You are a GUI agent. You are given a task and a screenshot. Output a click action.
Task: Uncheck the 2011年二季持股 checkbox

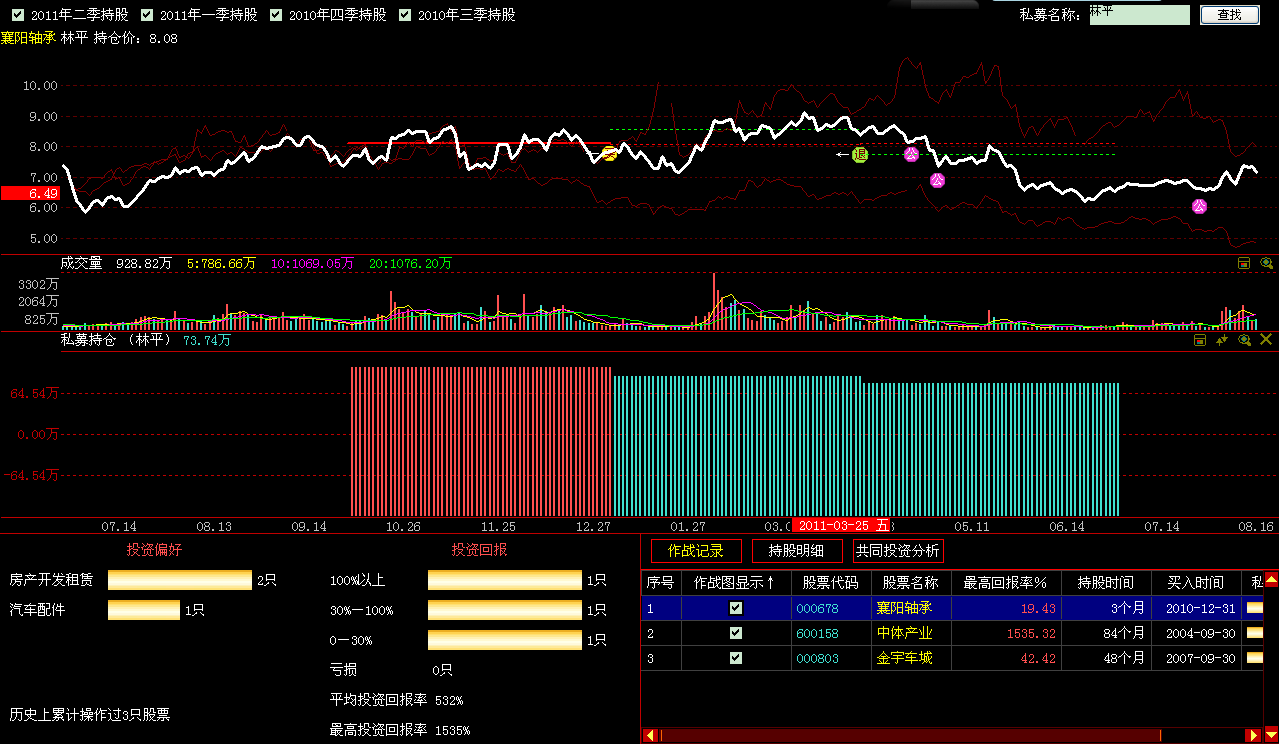pos(17,15)
